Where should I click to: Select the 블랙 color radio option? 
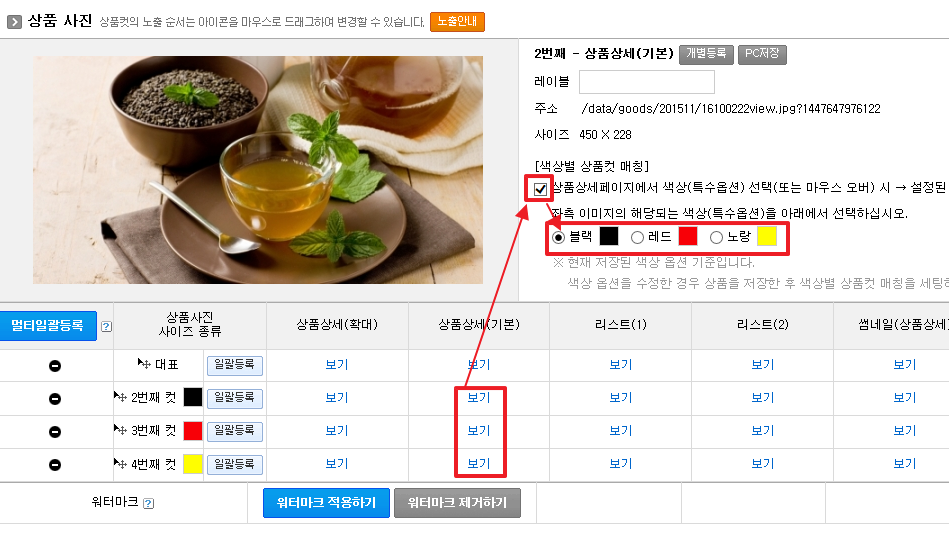558,237
